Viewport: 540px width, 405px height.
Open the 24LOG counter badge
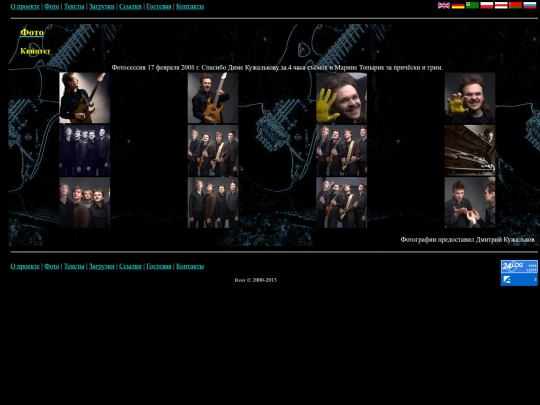pos(519,267)
